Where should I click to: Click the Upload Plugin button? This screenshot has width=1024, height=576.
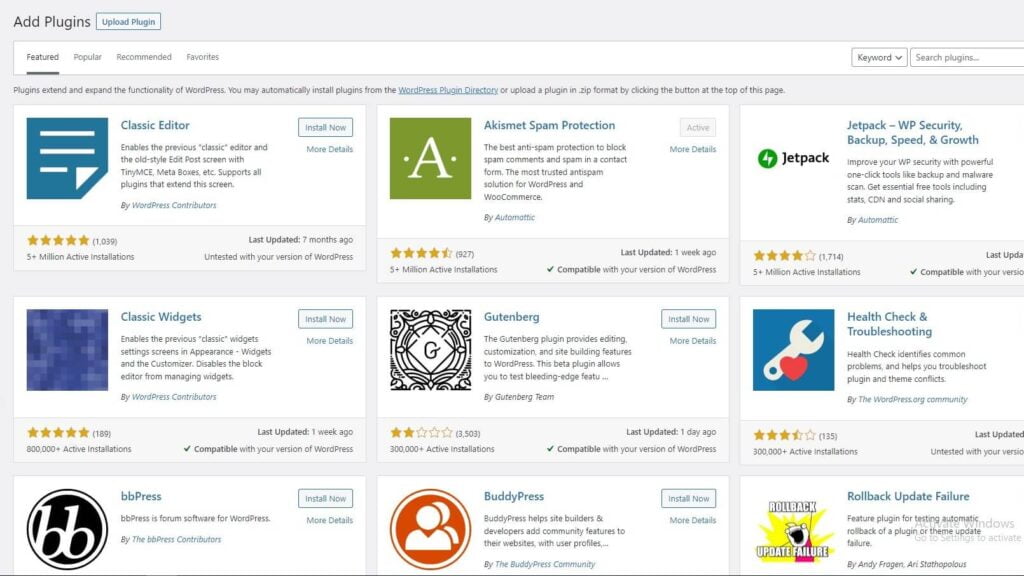128,22
